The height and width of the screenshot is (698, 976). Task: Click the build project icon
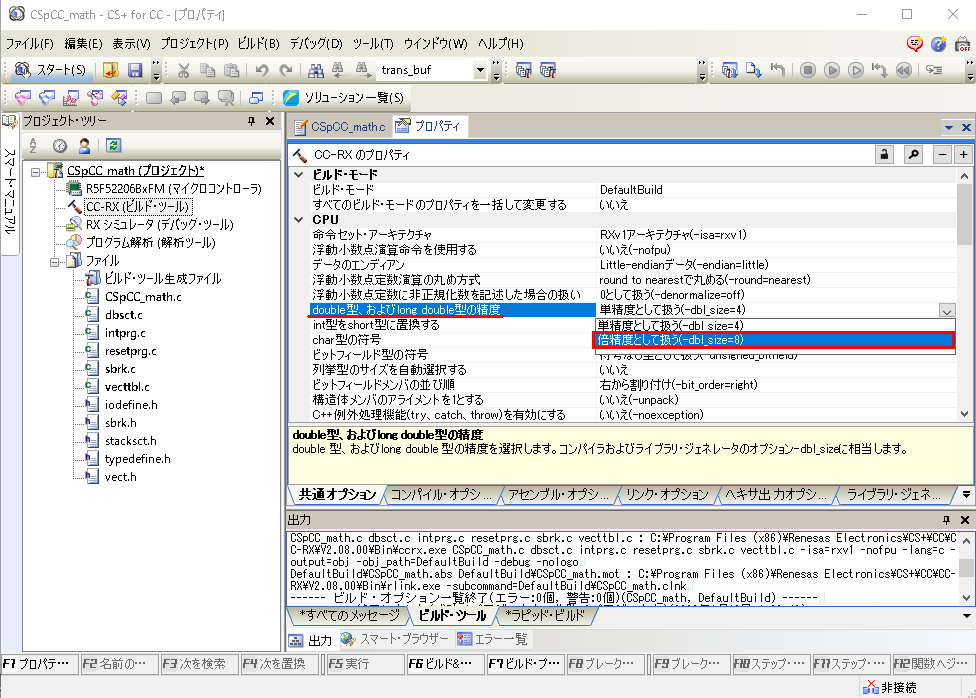click(523, 70)
